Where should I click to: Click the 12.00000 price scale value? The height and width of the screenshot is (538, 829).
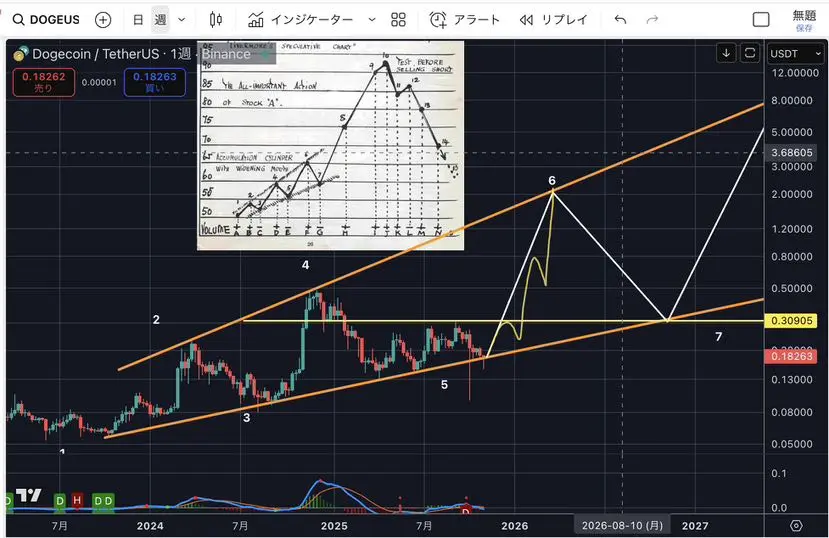[795, 73]
